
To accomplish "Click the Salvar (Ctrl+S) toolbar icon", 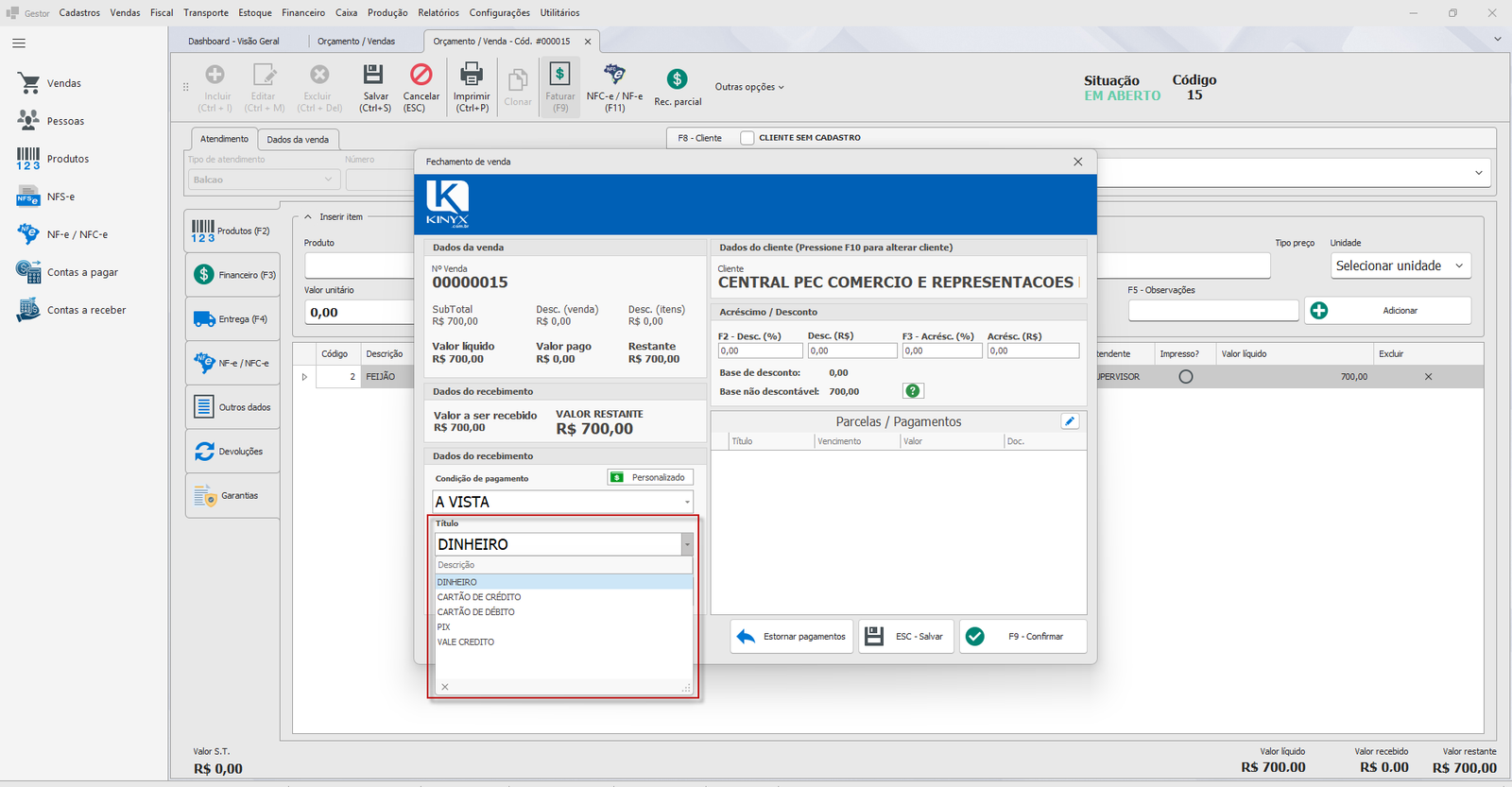I will click(x=374, y=75).
